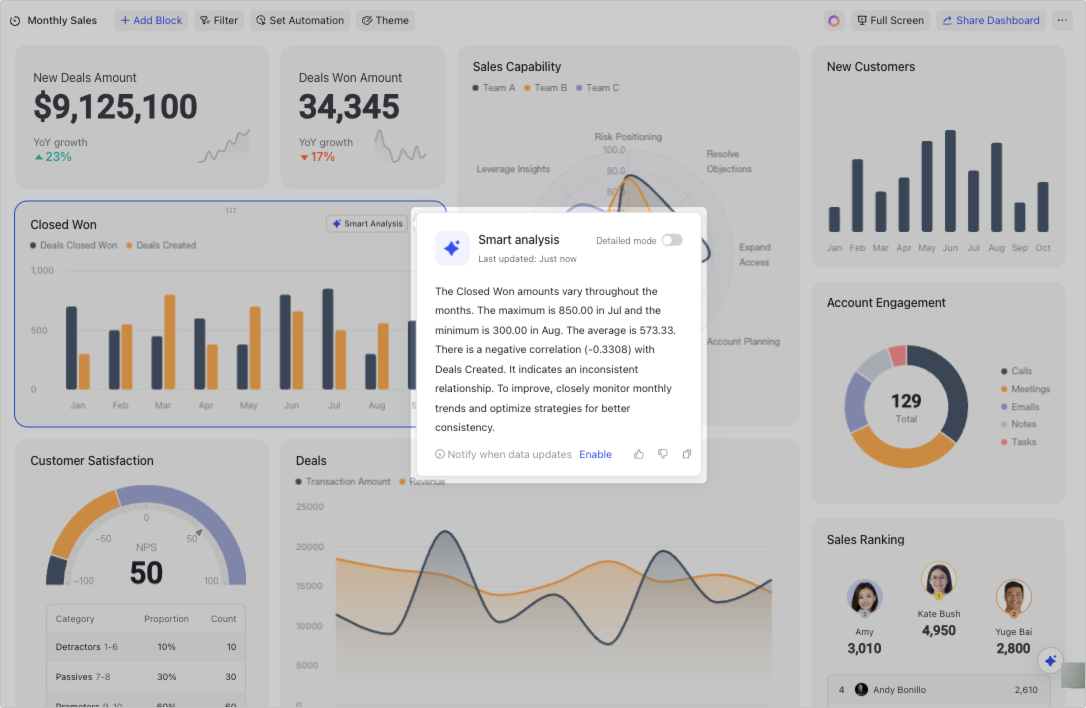The width and height of the screenshot is (1086, 708).
Task: Click the Smart Analysis floating sparkle icon near Sales Ranking
Action: click(1050, 660)
